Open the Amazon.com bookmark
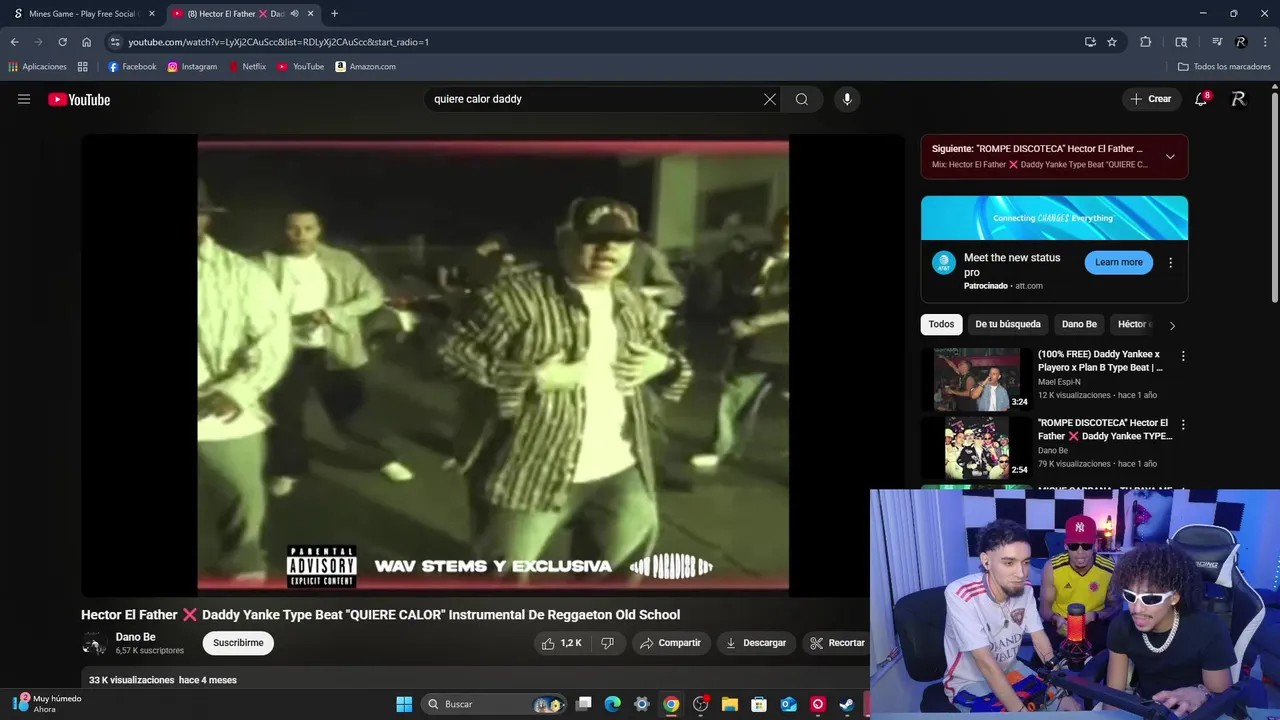The image size is (1280, 720). tap(365, 67)
